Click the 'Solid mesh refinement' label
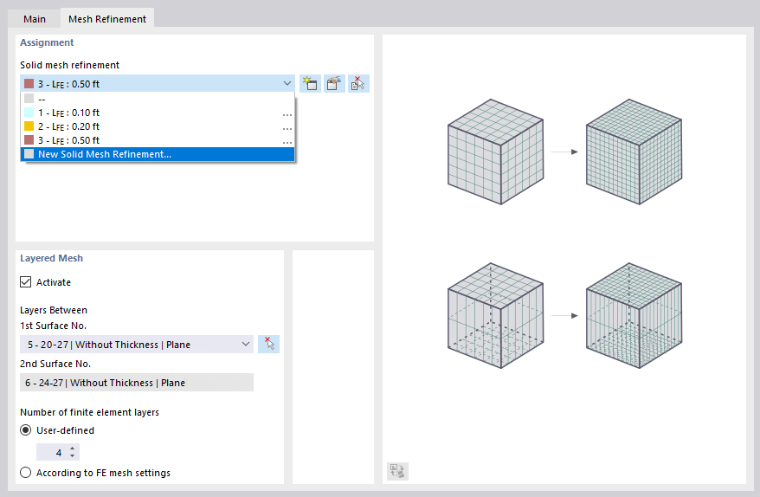 70,65
